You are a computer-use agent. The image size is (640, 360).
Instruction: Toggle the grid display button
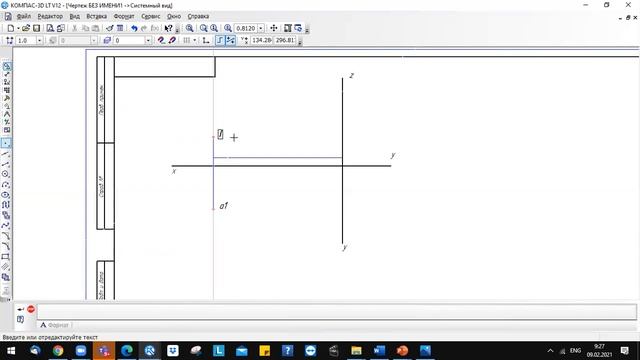click(x=187, y=40)
